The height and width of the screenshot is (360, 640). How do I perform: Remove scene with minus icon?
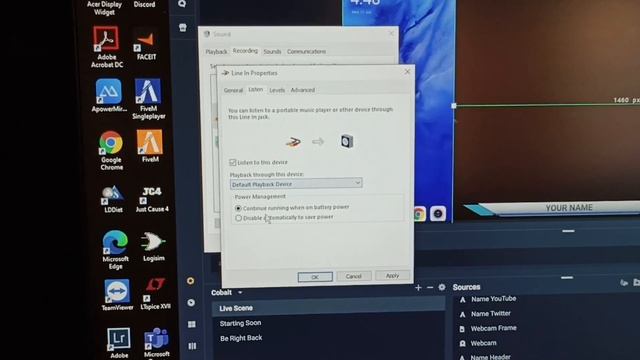tap(430, 288)
